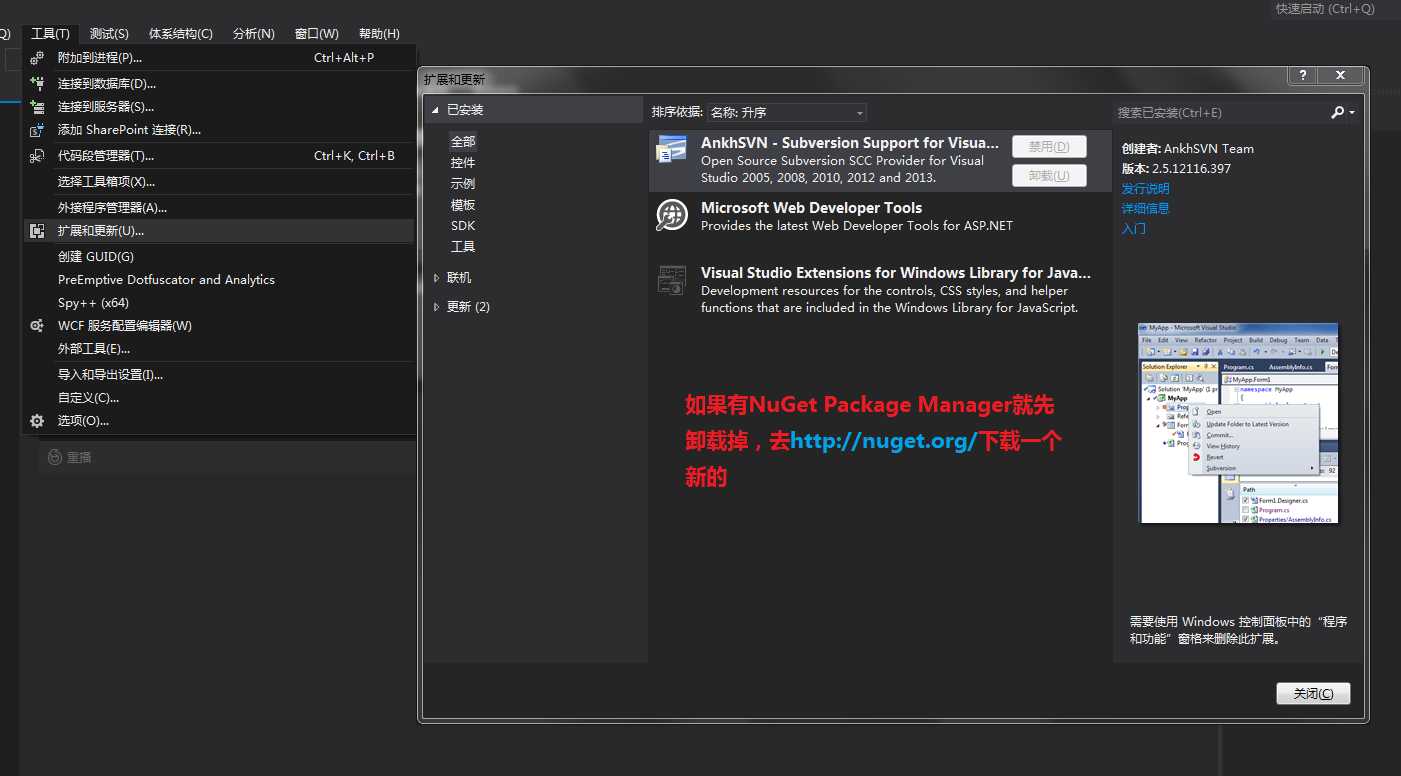Screen dimensions: 1401x776
Task: Click the help question mark button in dialog
Action: pos(1301,76)
